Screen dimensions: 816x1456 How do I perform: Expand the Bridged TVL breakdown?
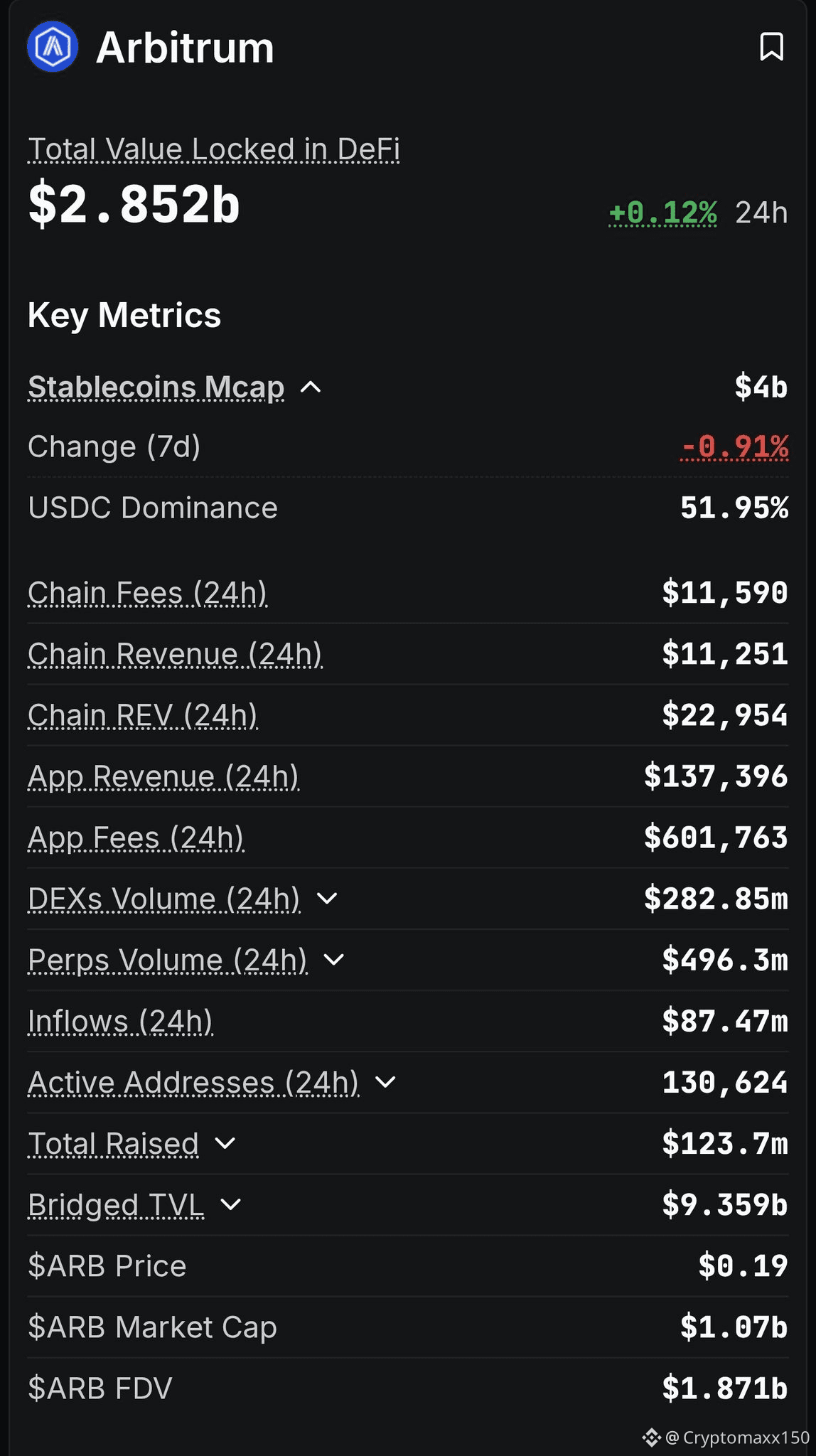coord(231,1204)
